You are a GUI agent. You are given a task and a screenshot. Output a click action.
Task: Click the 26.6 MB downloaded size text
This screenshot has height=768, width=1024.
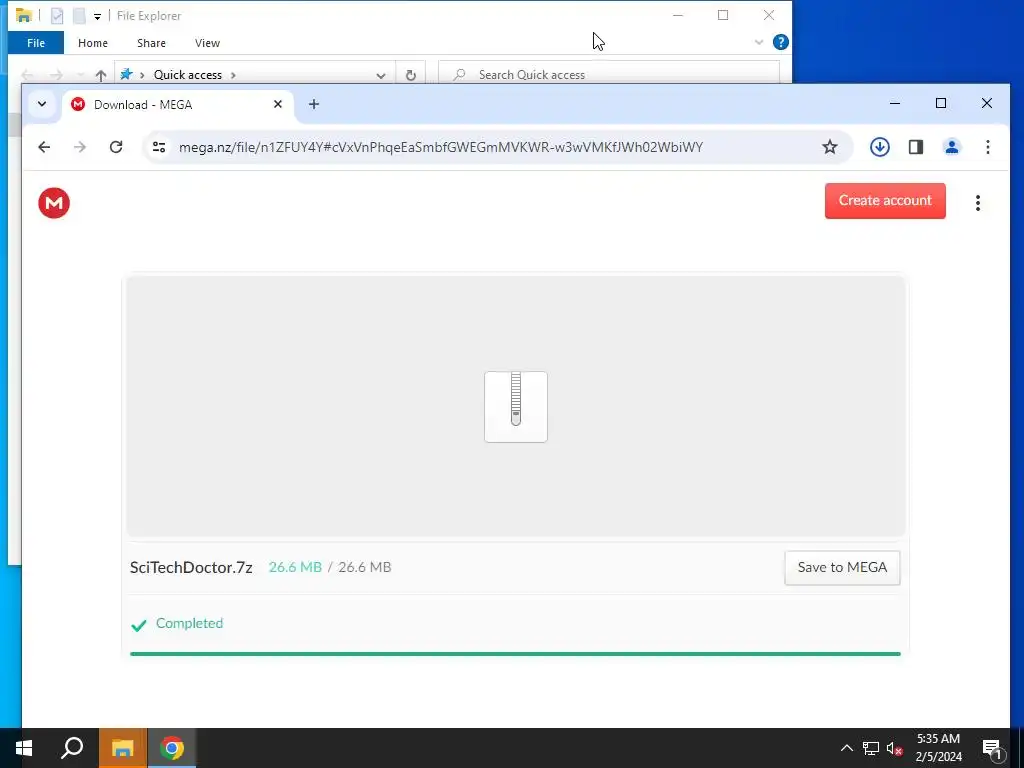click(295, 568)
